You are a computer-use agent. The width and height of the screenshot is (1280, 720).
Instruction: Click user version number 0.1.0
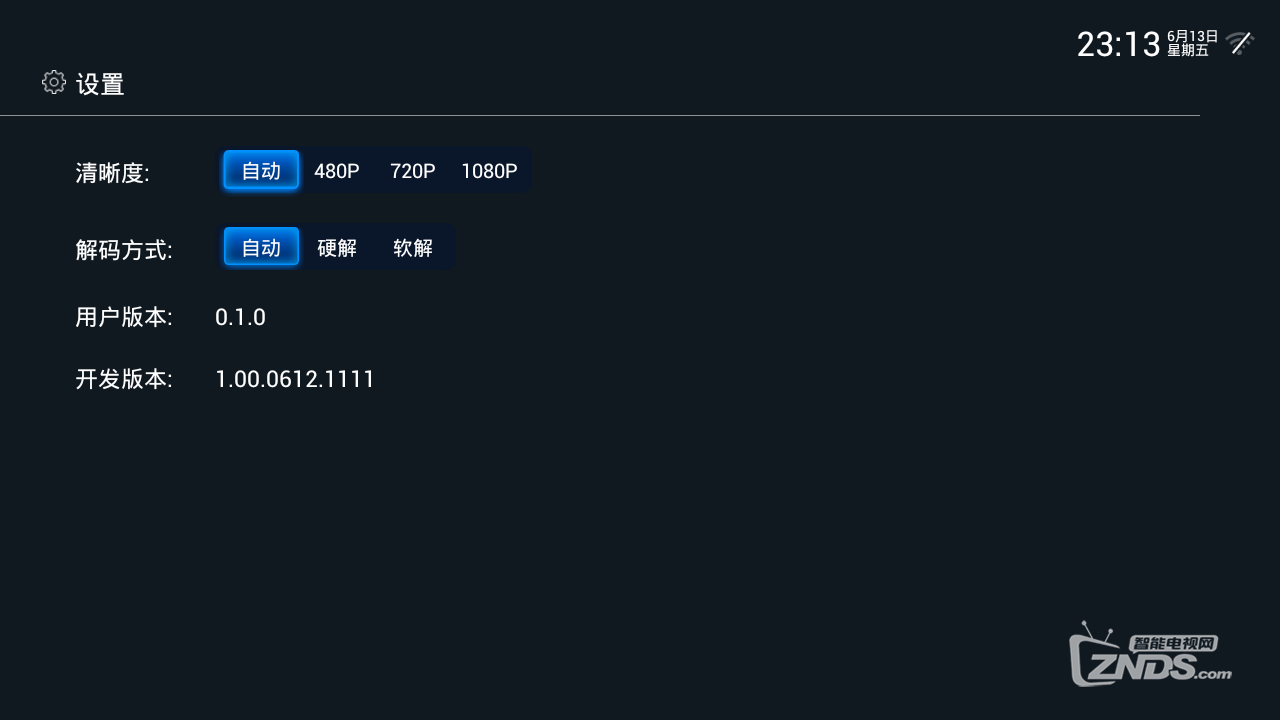click(x=240, y=318)
